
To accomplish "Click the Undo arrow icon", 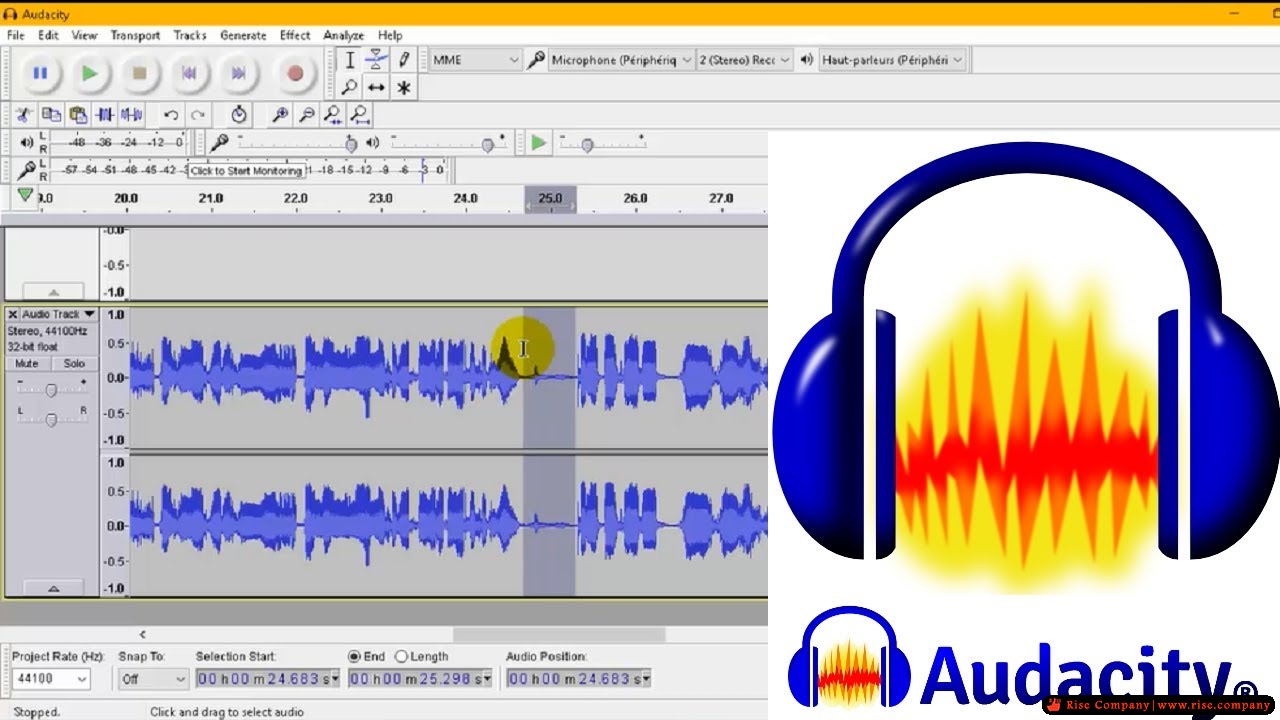I will (171, 115).
